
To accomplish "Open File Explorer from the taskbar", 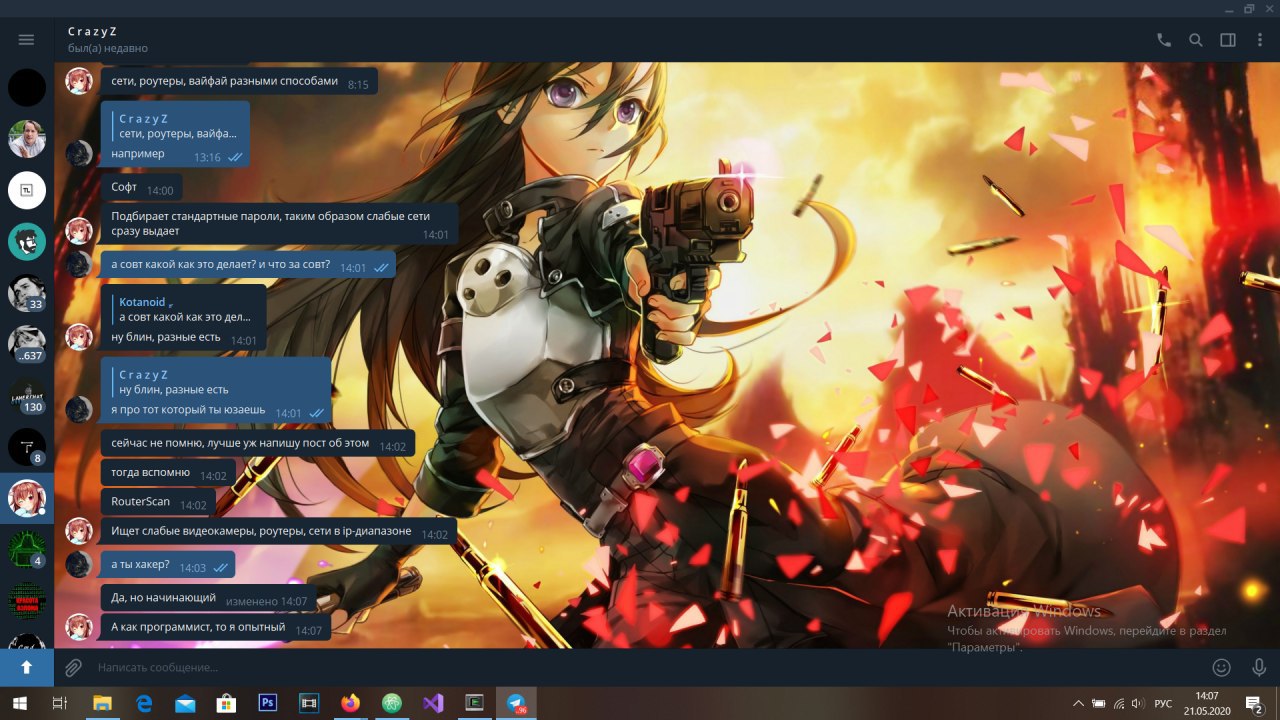I will 102,703.
